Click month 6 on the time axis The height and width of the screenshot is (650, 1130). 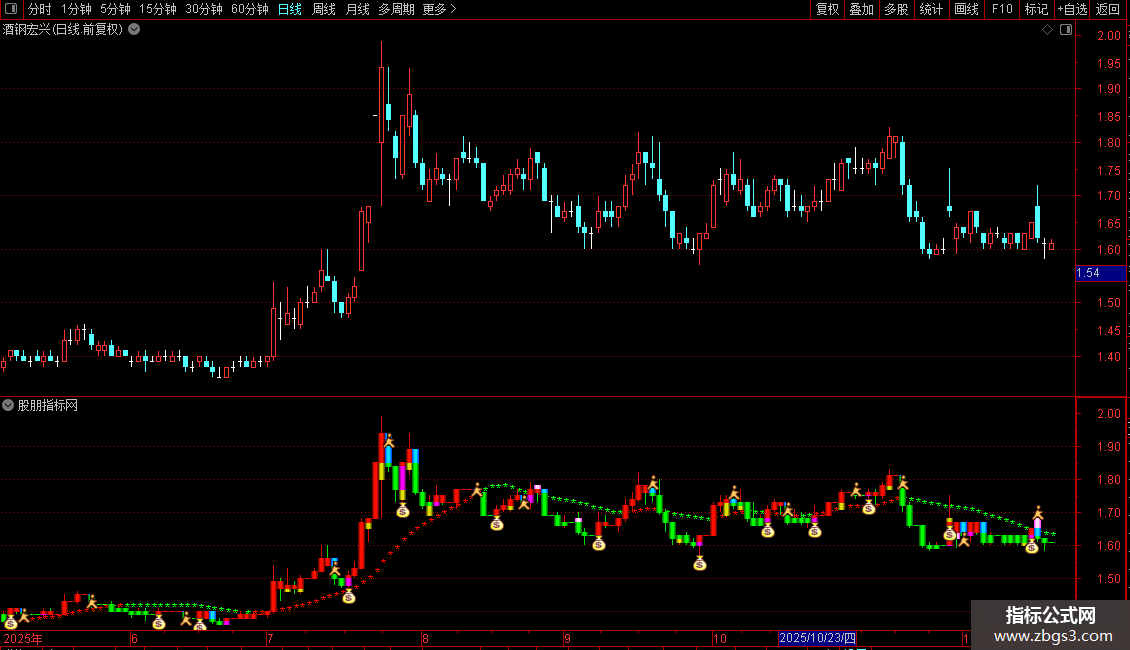tap(134, 638)
